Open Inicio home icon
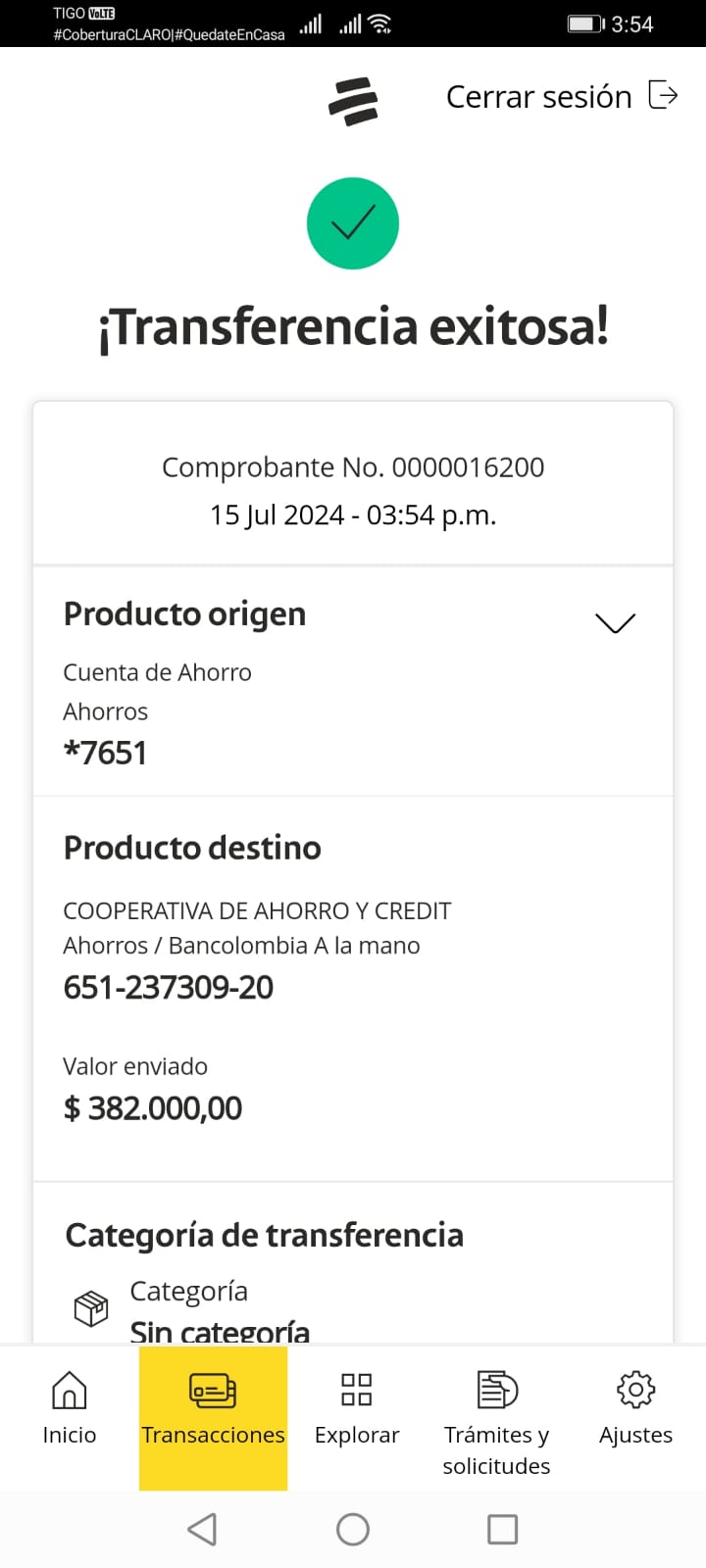 [x=69, y=1390]
